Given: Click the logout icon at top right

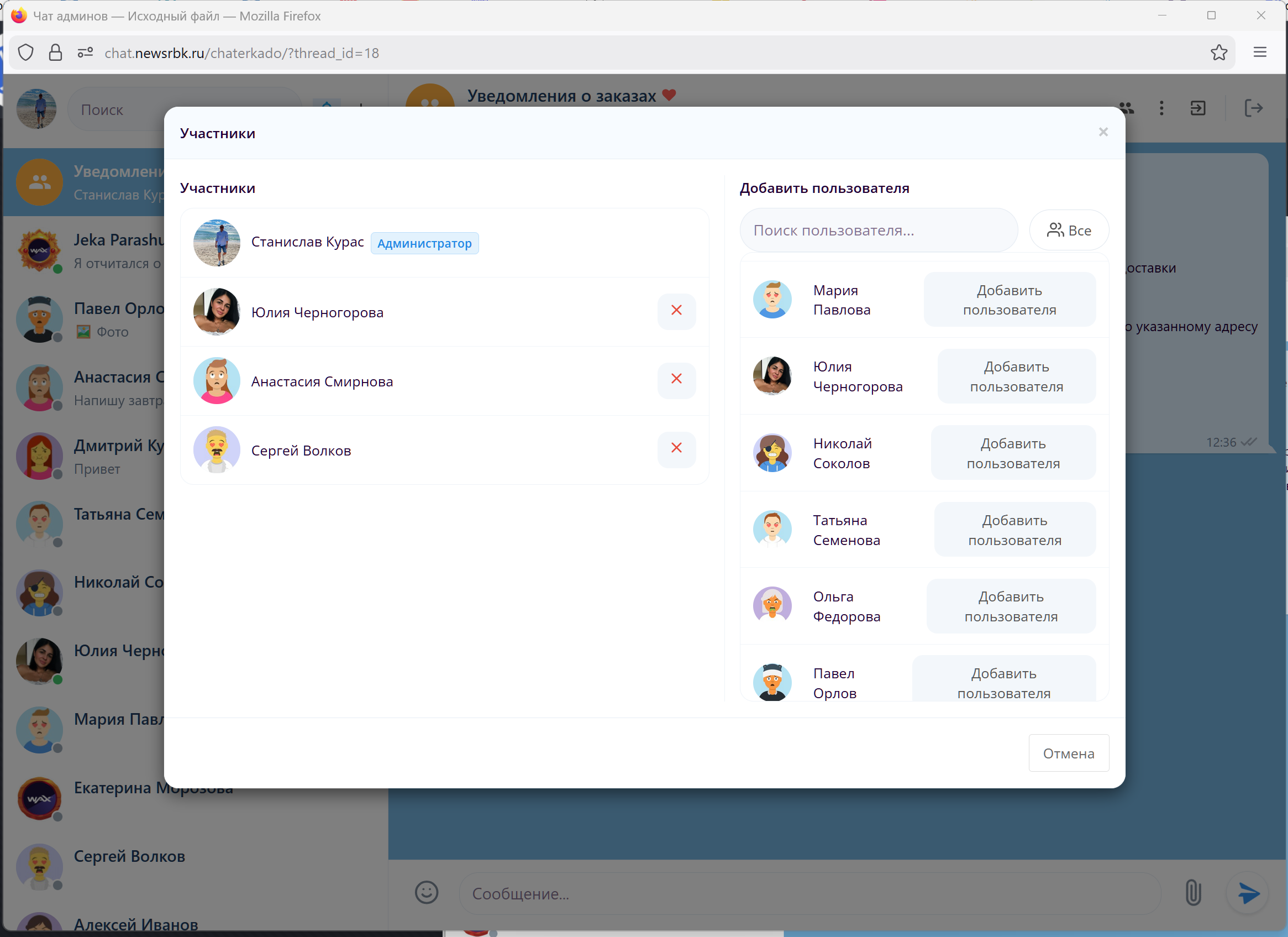Looking at the screenshot, I should pyautogui.click(x=1253, y=108).
